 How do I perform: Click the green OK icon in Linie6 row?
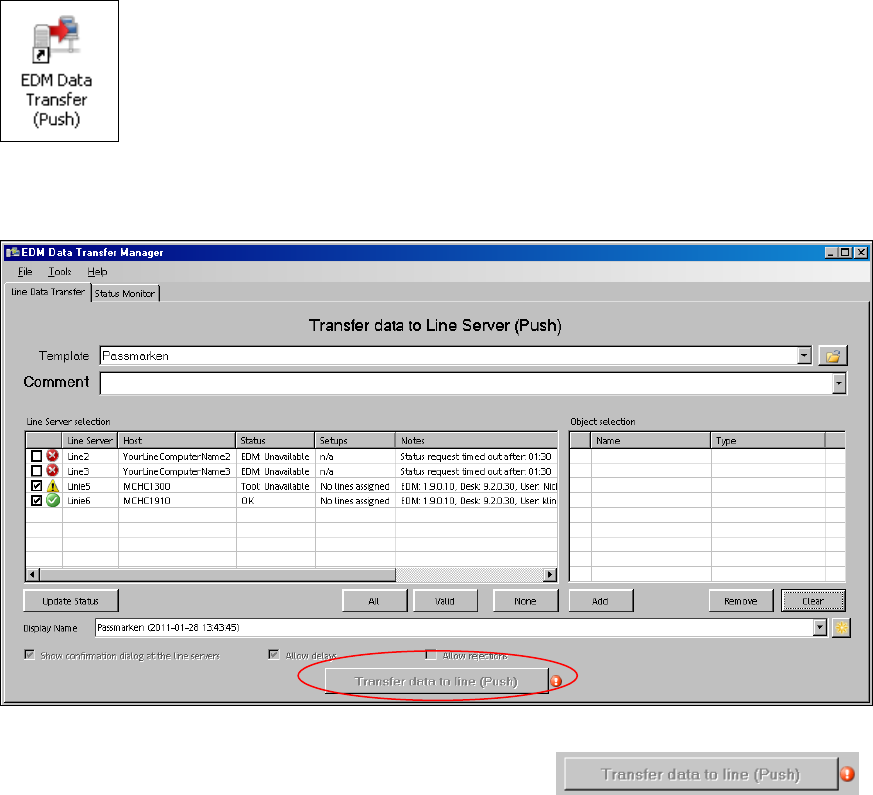[x=52, y=500]
